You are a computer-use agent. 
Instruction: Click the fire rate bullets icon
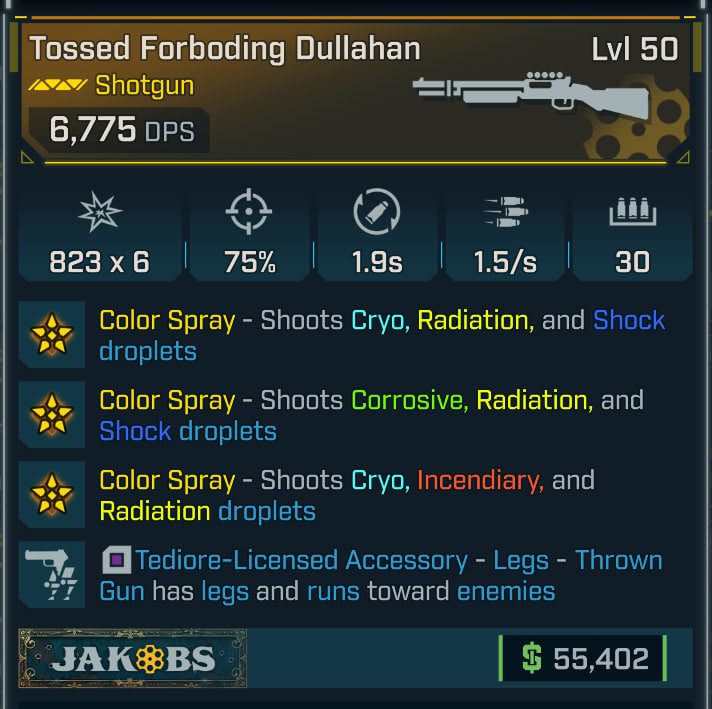505,213
